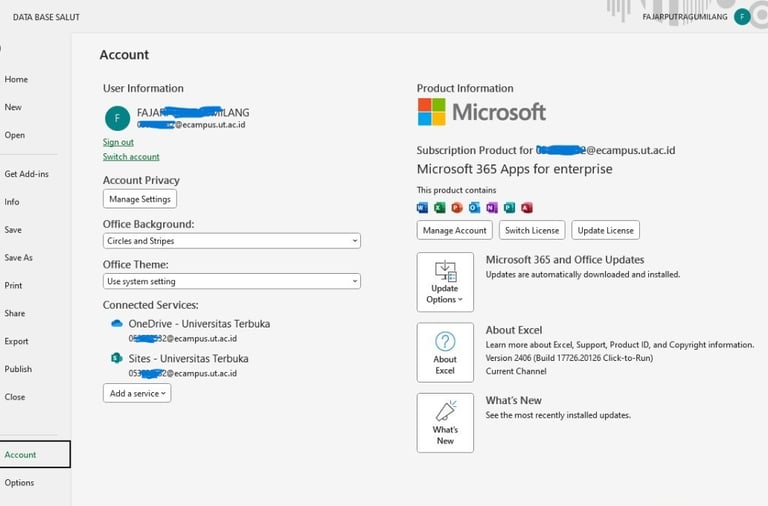Click the OneDrive cloud icon
This screenshot has height=506, width=768.
[117, 323]
